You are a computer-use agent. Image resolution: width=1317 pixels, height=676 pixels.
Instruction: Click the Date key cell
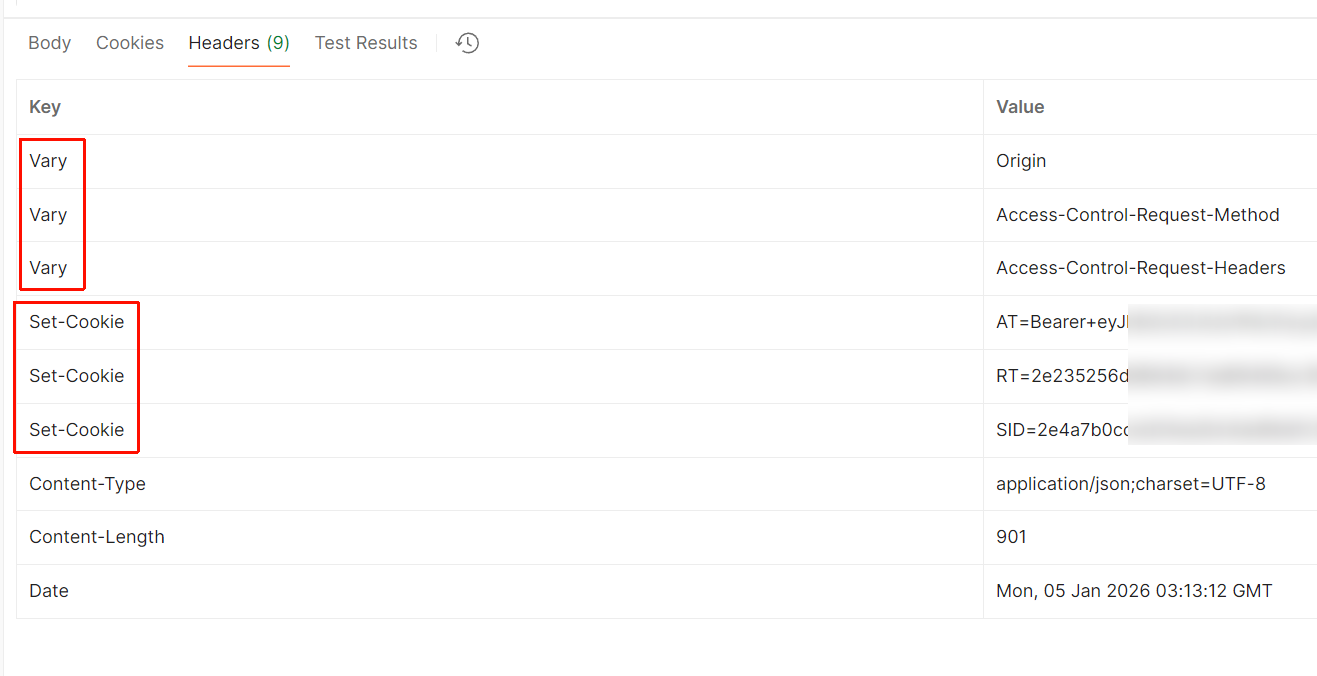49,591
